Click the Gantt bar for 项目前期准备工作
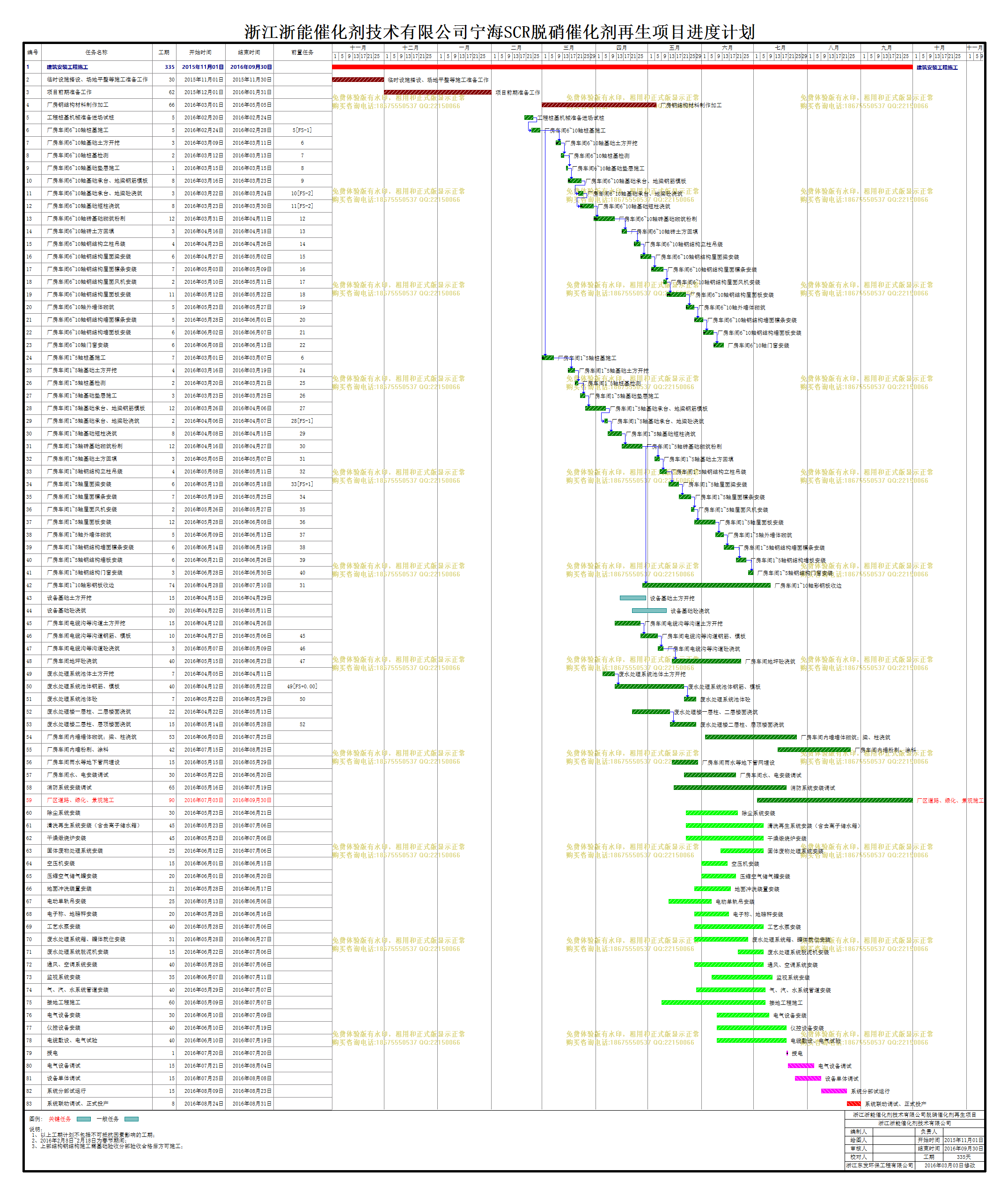The image size is (1008, 1194). (x=438, y=92)
